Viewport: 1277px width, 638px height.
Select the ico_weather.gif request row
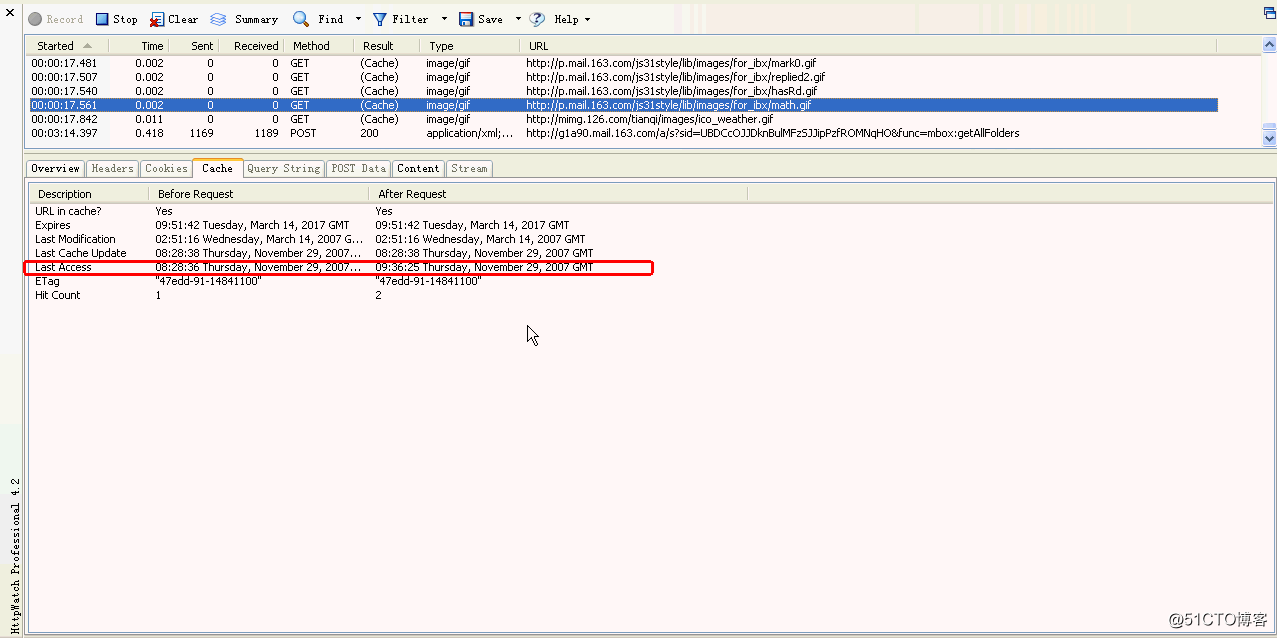pos(622,119)
